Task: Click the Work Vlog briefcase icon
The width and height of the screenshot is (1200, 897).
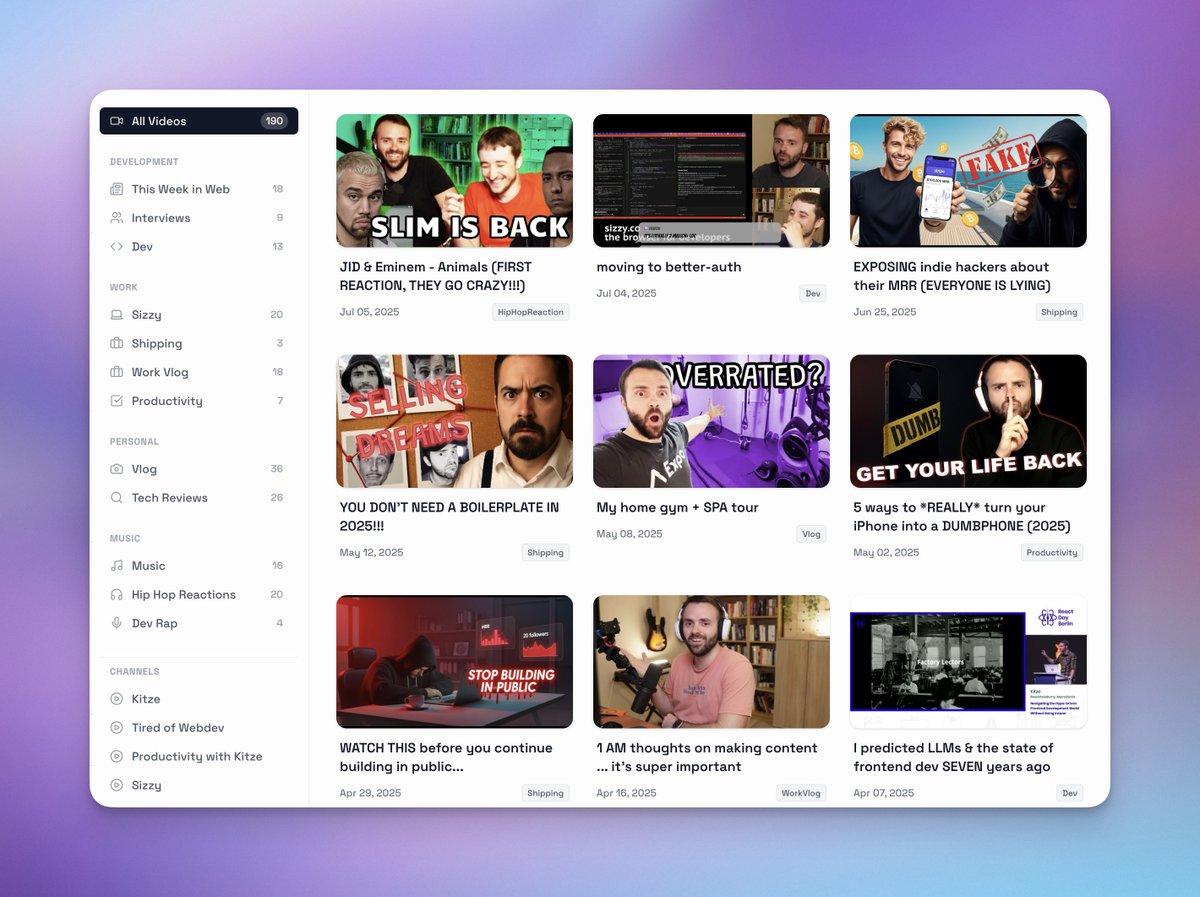Action: (117, 372)
